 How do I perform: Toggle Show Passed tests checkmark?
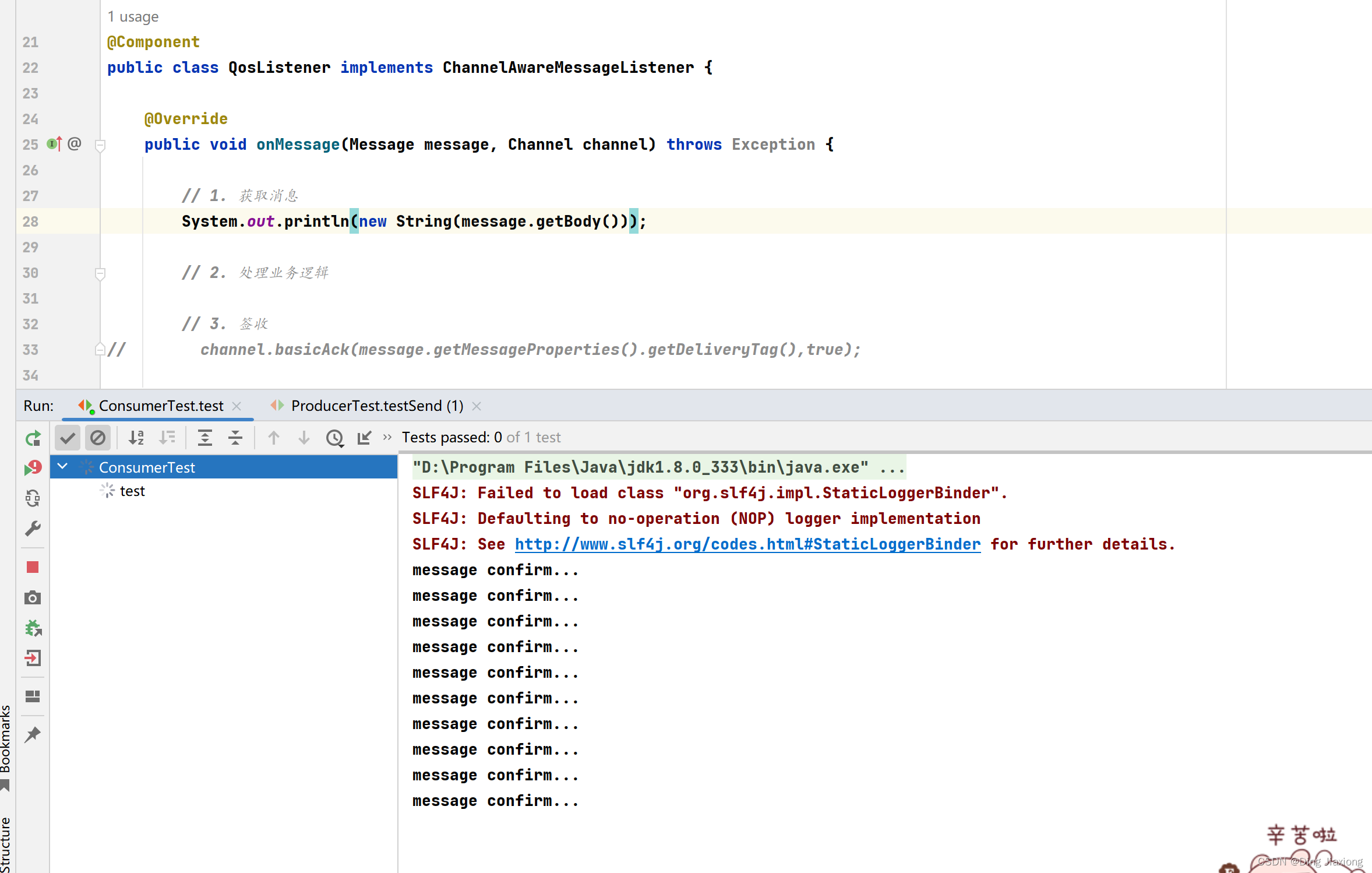68,438
